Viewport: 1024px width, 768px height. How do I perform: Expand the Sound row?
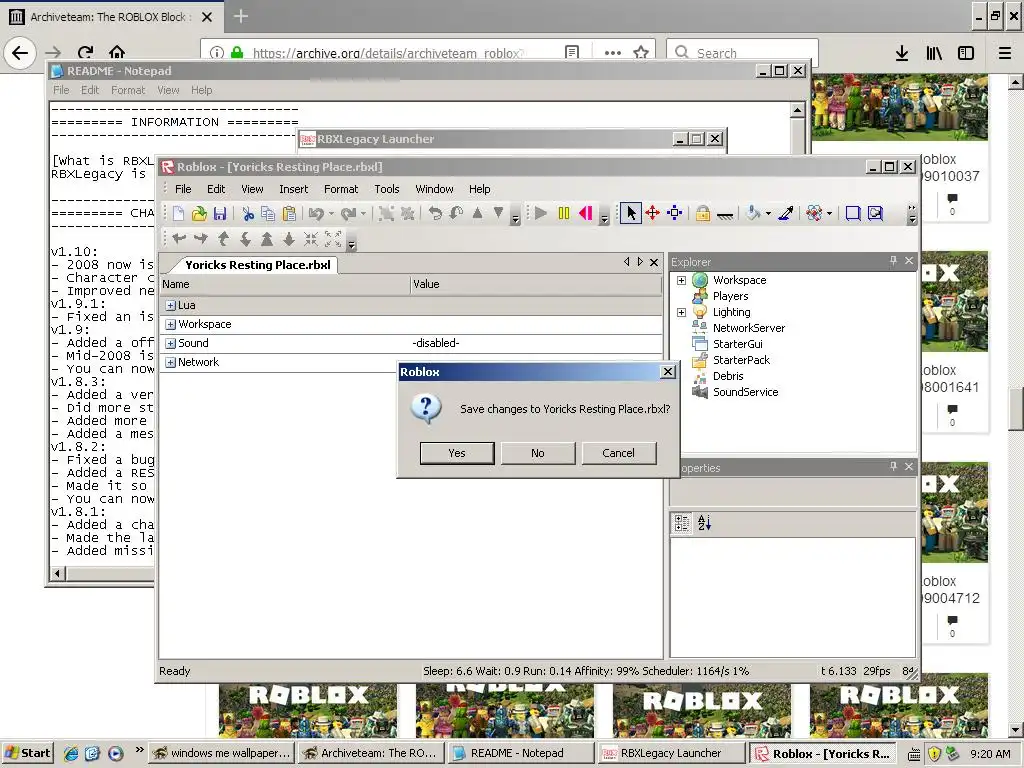[x=170, y=344]
